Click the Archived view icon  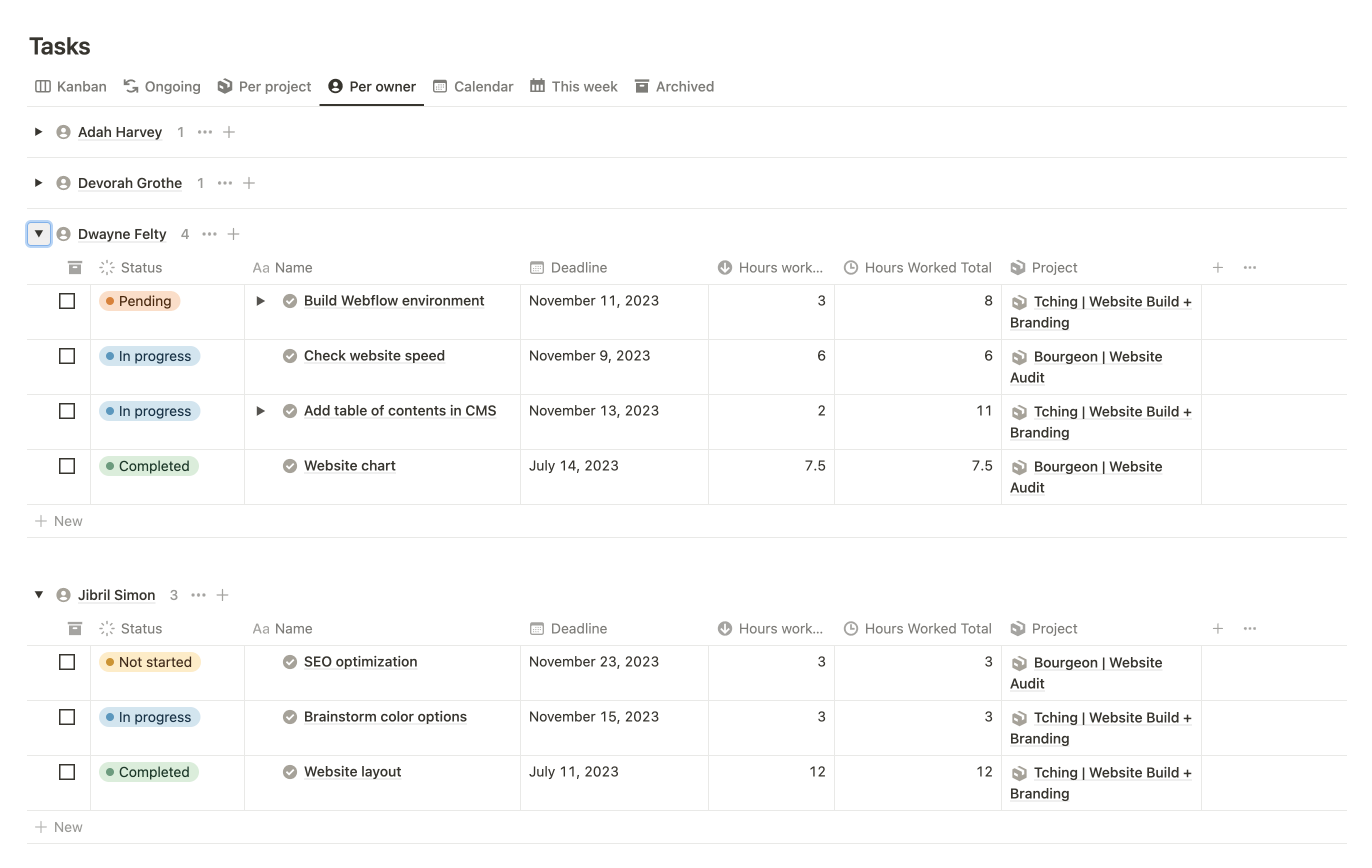point(641,86)
